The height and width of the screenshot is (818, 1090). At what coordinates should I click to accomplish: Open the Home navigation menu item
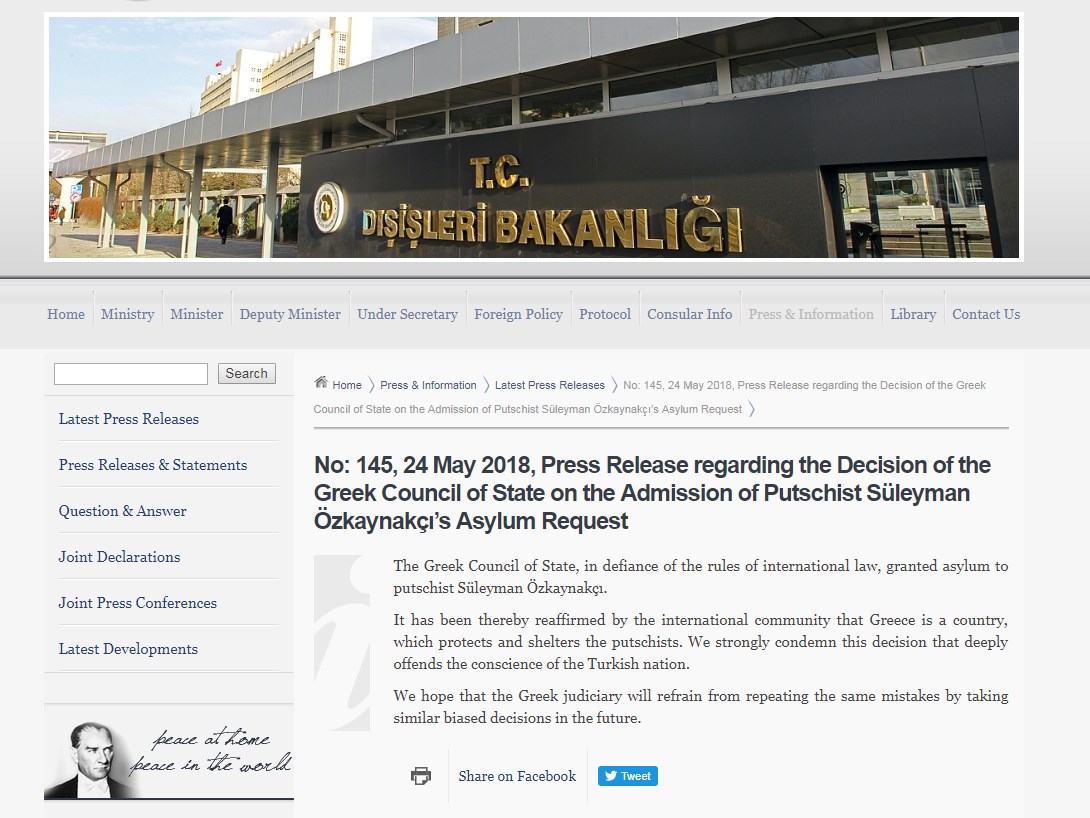pos(66,314)
